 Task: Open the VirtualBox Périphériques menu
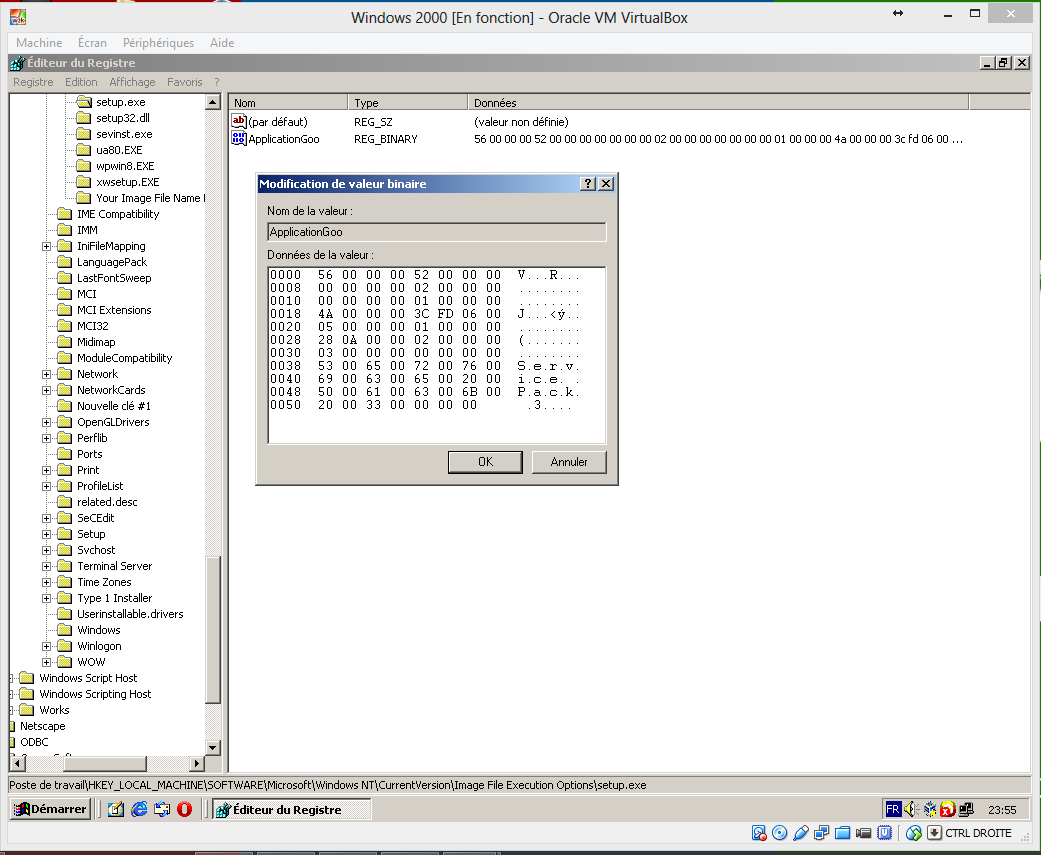(158, 43)
